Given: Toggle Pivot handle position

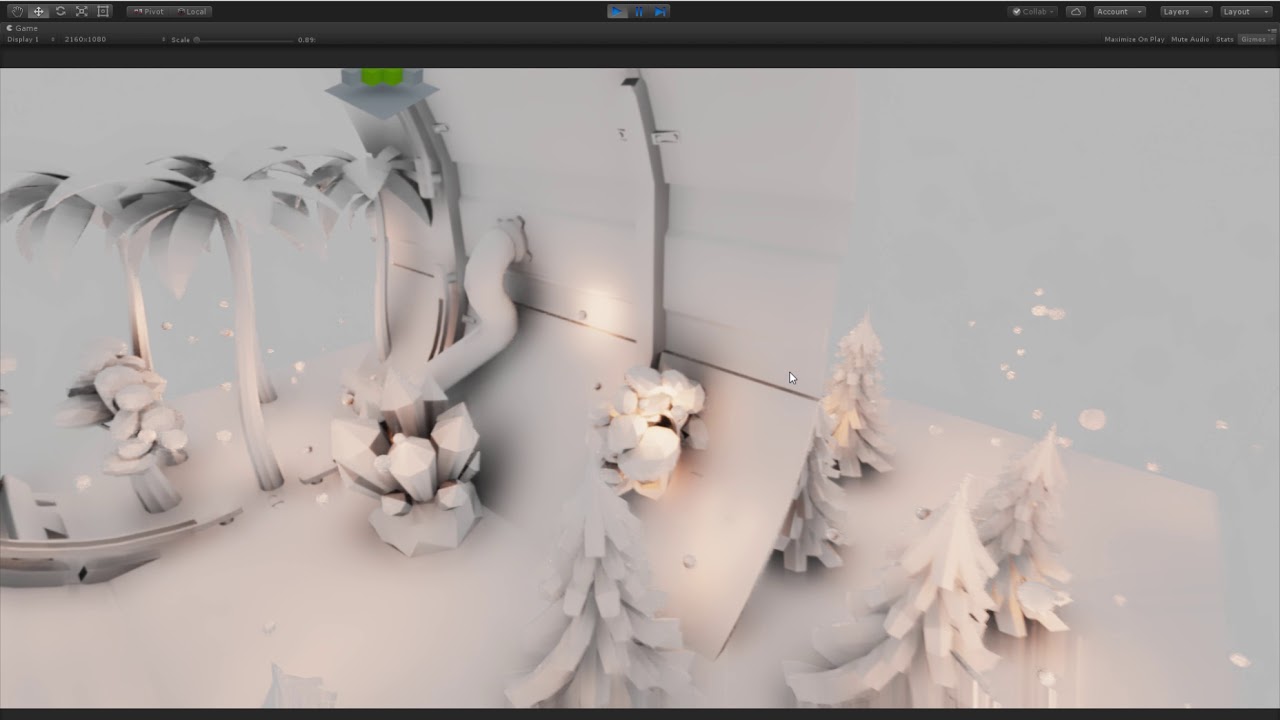Looking at the screenshot, I should [149, 11].
